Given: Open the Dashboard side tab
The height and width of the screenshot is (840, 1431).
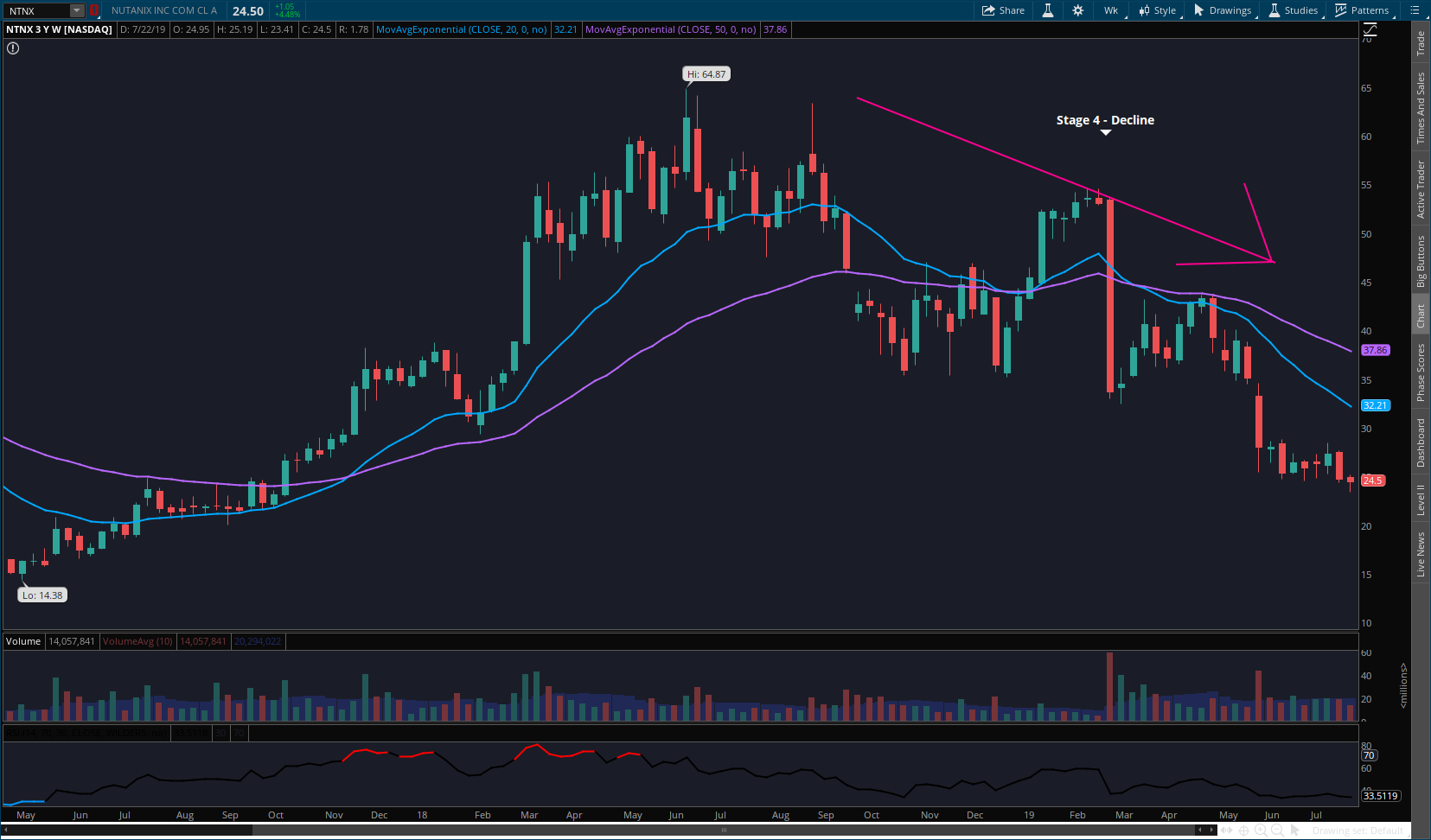Looking at the screenshot, I should 1421,443.
